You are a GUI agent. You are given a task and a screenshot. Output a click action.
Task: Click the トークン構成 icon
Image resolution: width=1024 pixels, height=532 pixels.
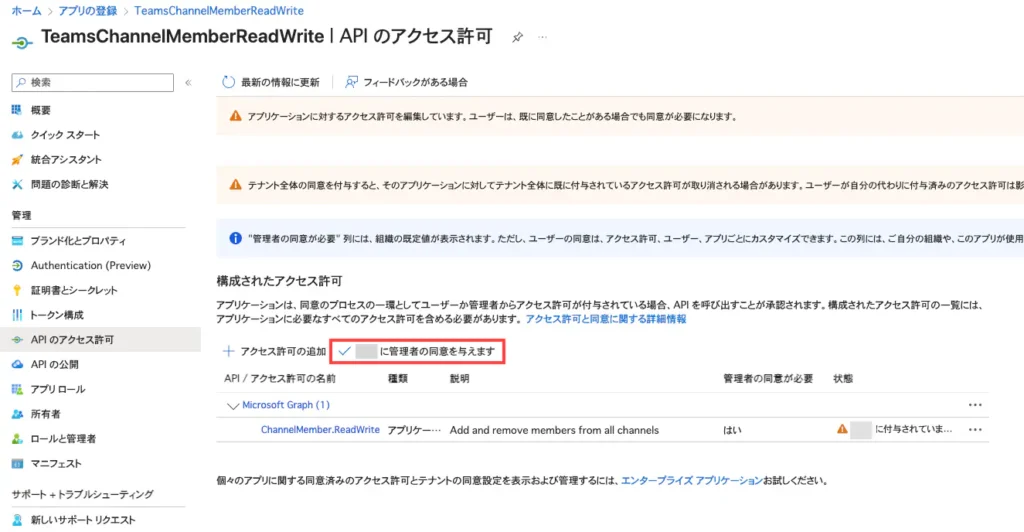tap(17, 315)
